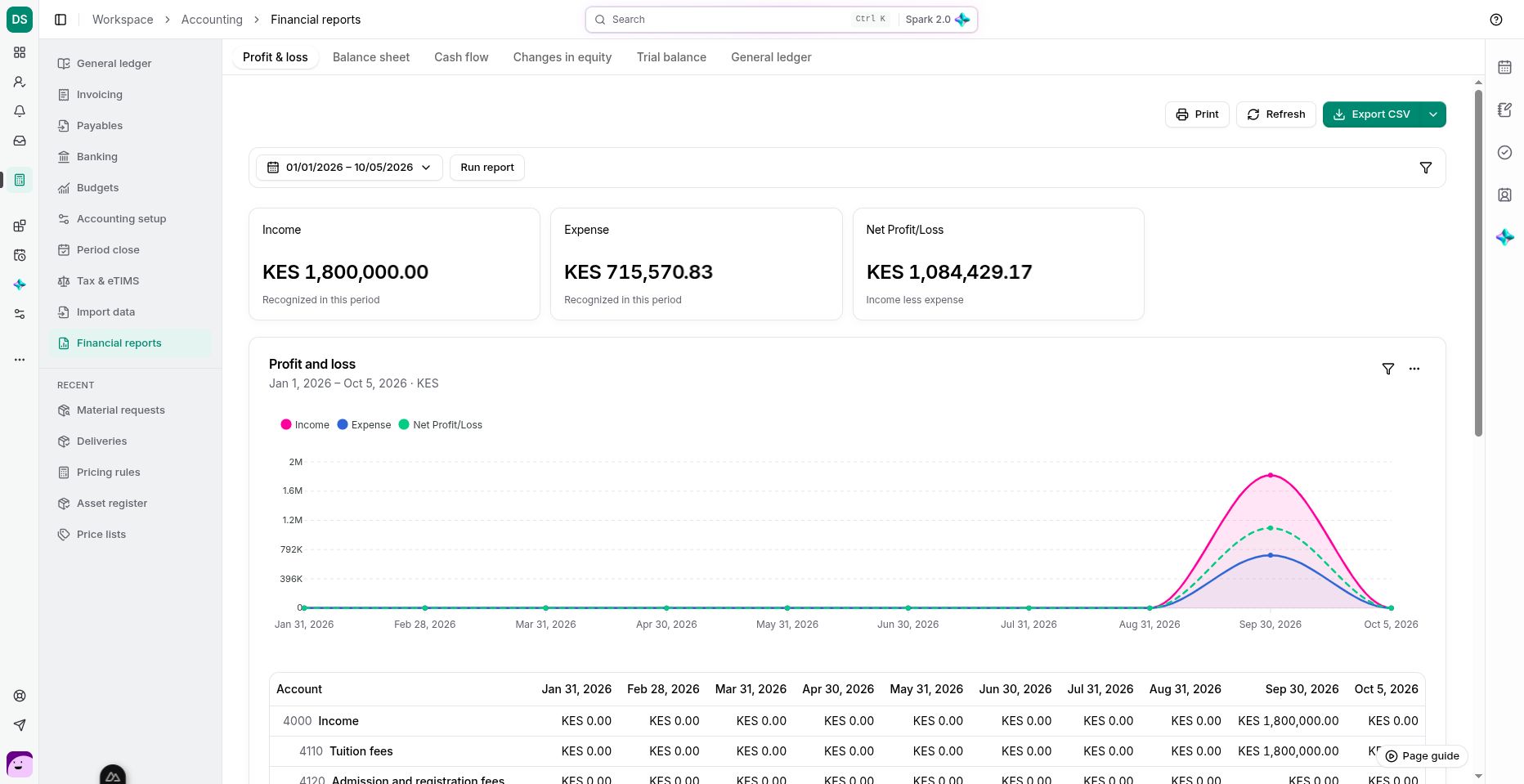Open the people icon in left rail
The height and width of the screenshot is (784, 1524).
tap(20, 82)
